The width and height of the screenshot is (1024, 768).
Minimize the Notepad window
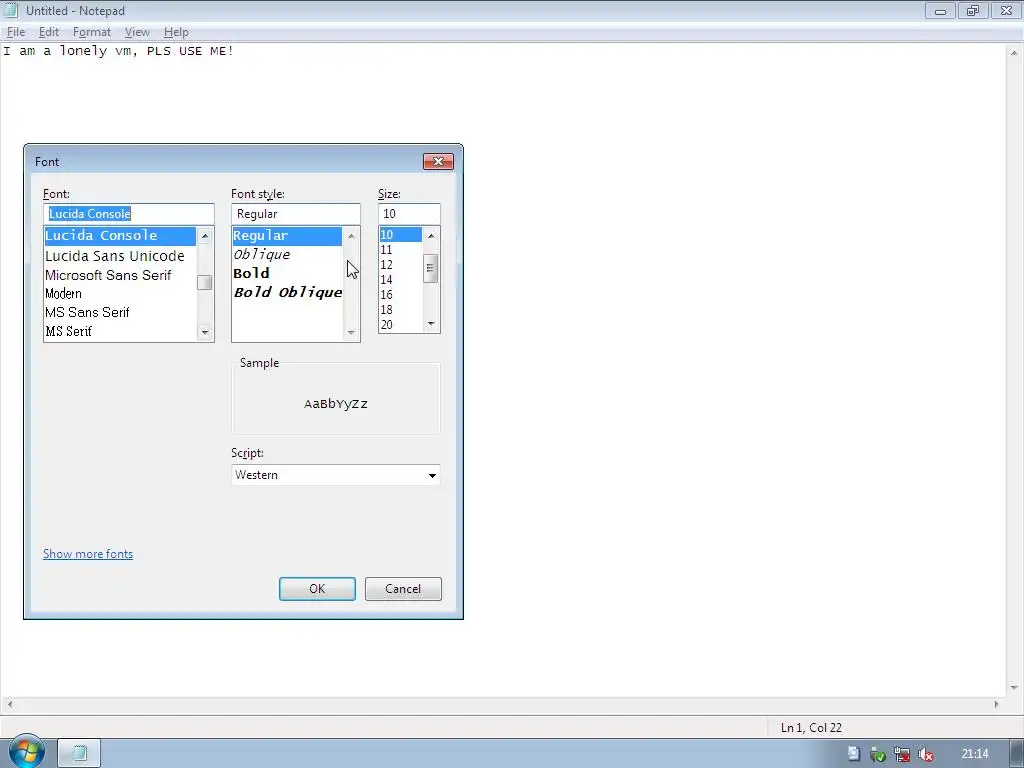tap(940, 10)
